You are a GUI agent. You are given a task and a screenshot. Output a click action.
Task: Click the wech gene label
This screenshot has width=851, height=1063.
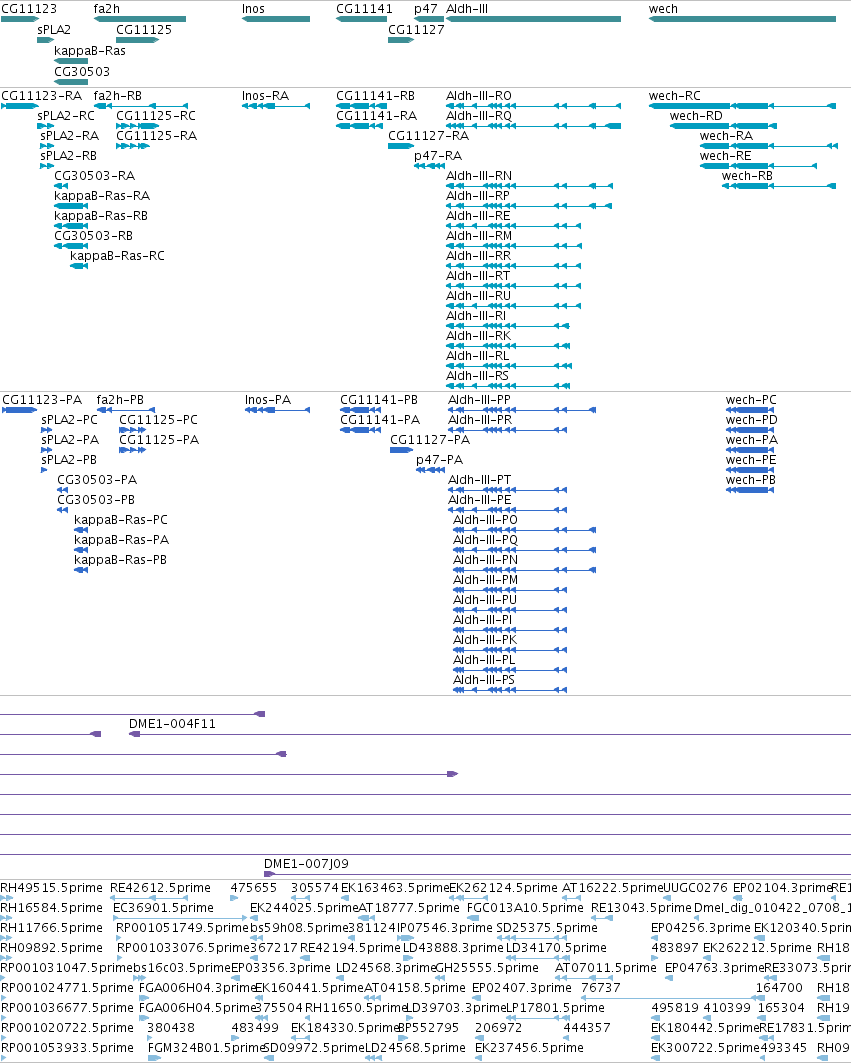pos(662,9)
